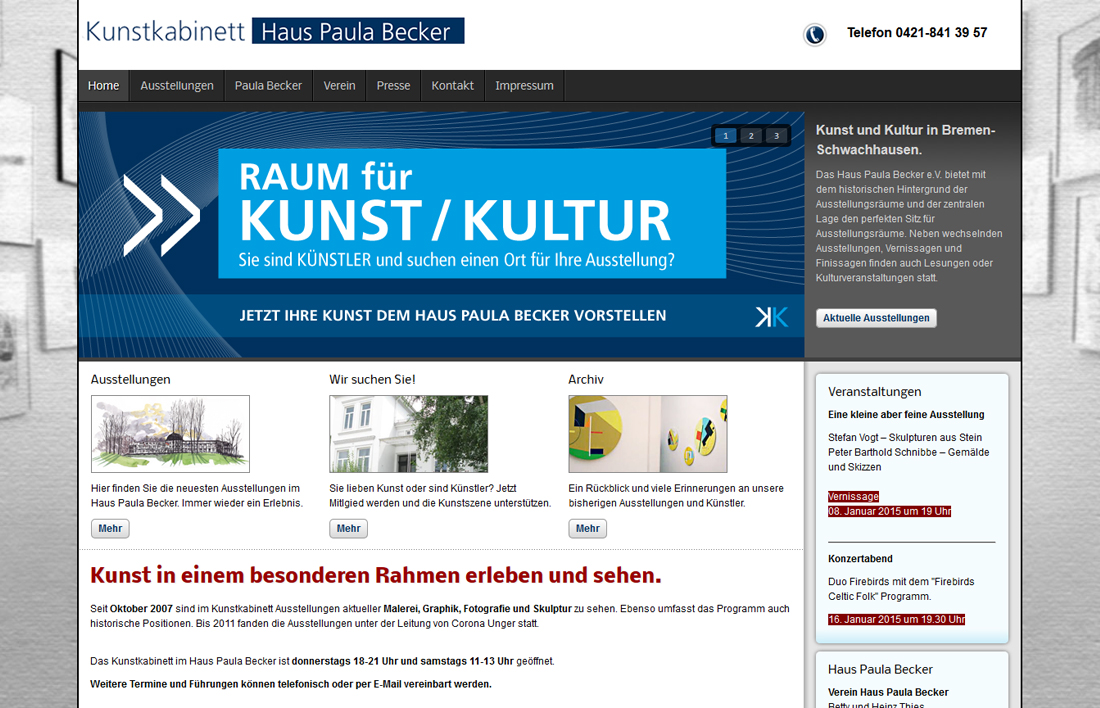The width and height of the screenshot is (1100, 708).
Task: Click the red 'Kunst in einem besonderen Rahmen' headline
Action: tap(376, 575)
